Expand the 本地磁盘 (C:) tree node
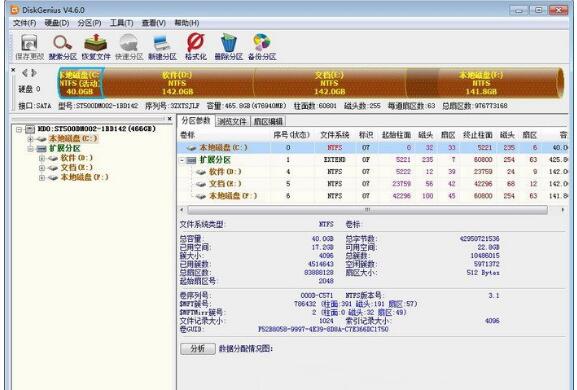 [31, 139]
